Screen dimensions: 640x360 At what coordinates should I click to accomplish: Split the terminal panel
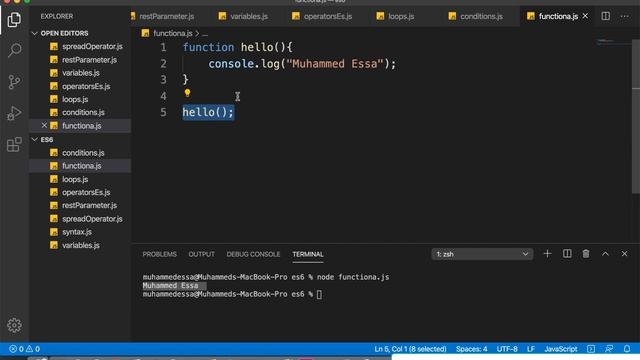567,254
